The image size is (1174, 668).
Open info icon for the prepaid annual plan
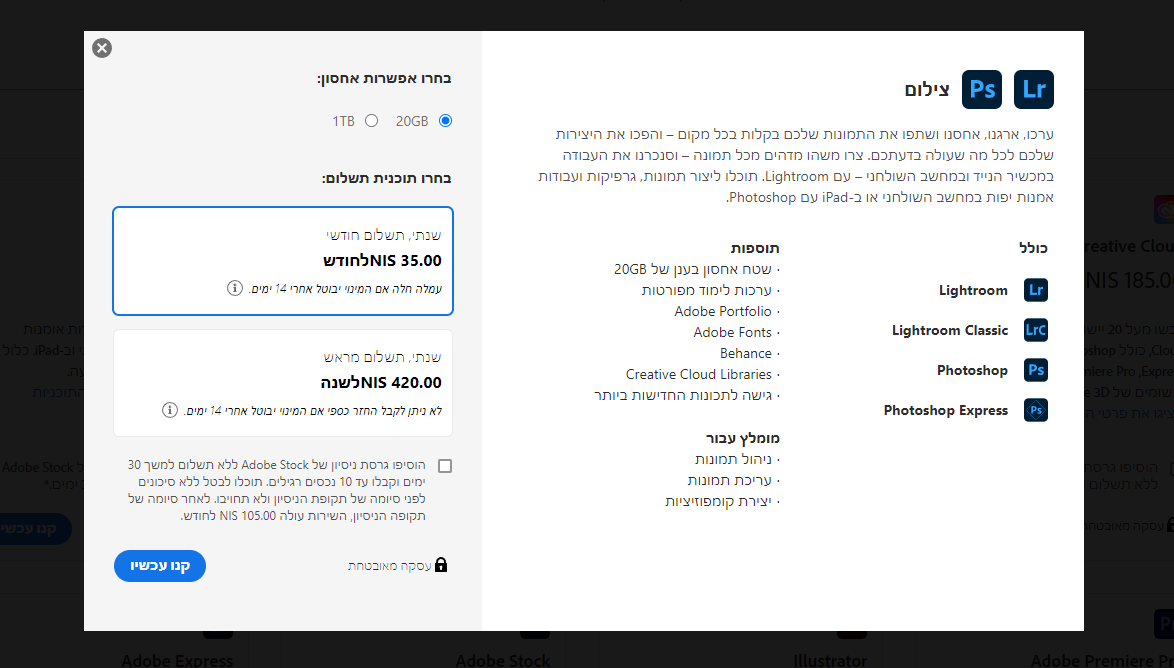[x=170, y=410]
